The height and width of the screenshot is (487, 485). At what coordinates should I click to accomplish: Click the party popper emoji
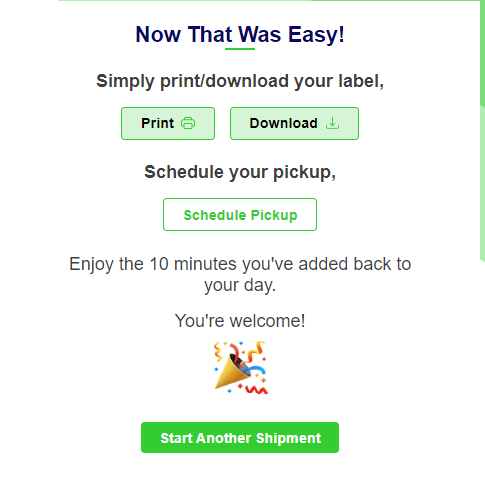pyautogui.click(x=240, y=367)
